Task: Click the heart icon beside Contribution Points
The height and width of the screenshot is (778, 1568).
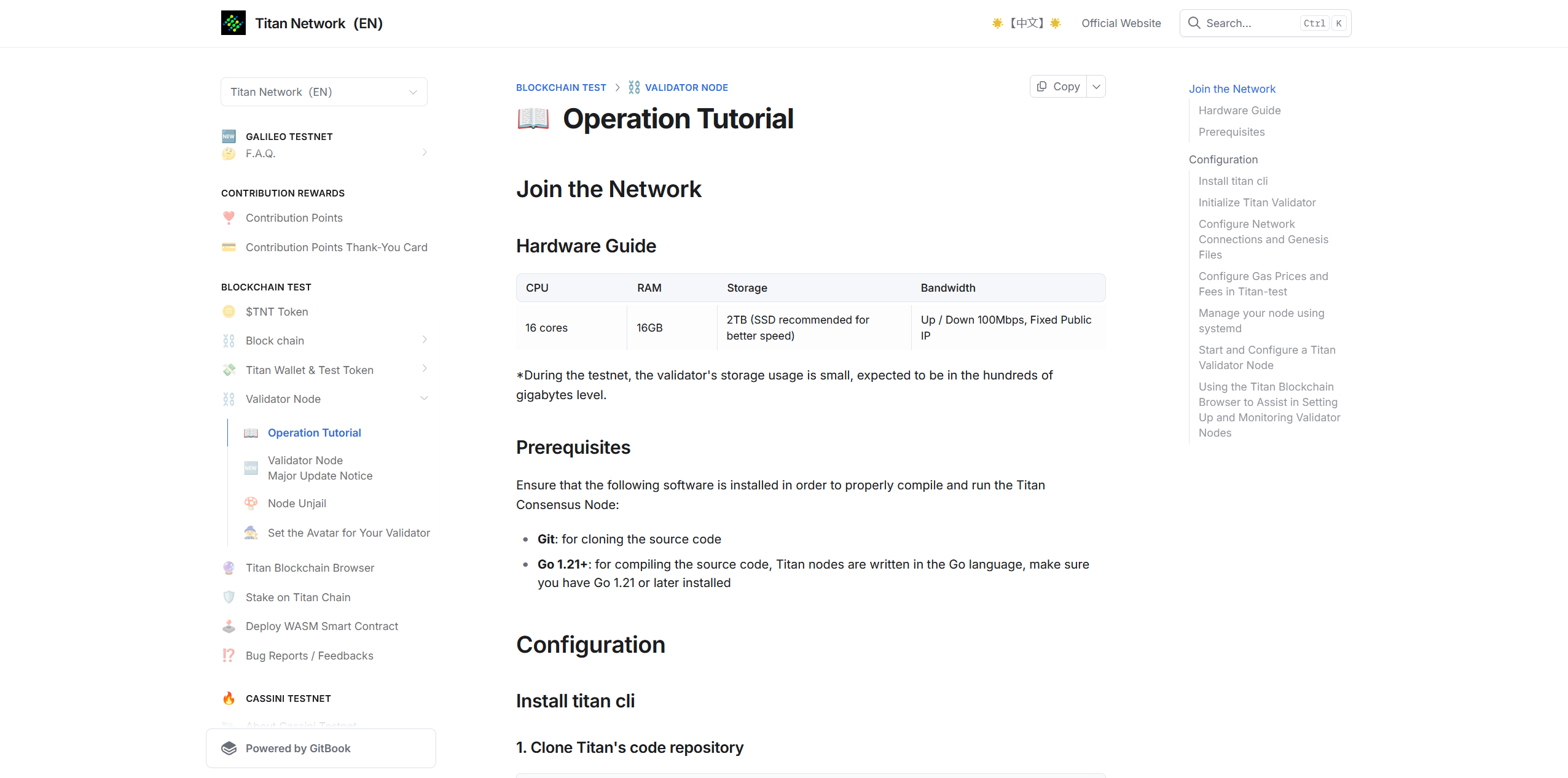Action: click(229, 217)
